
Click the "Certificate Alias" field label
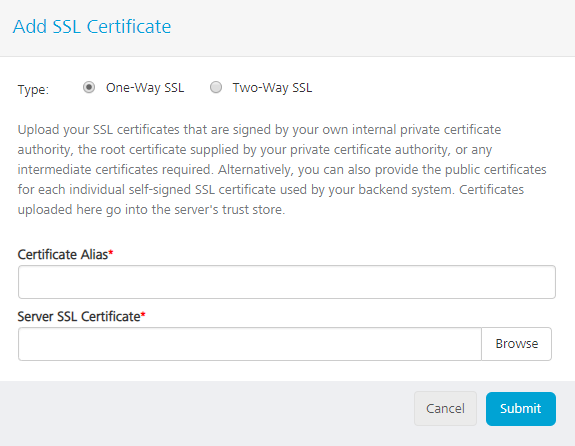(x=63, y=255)
